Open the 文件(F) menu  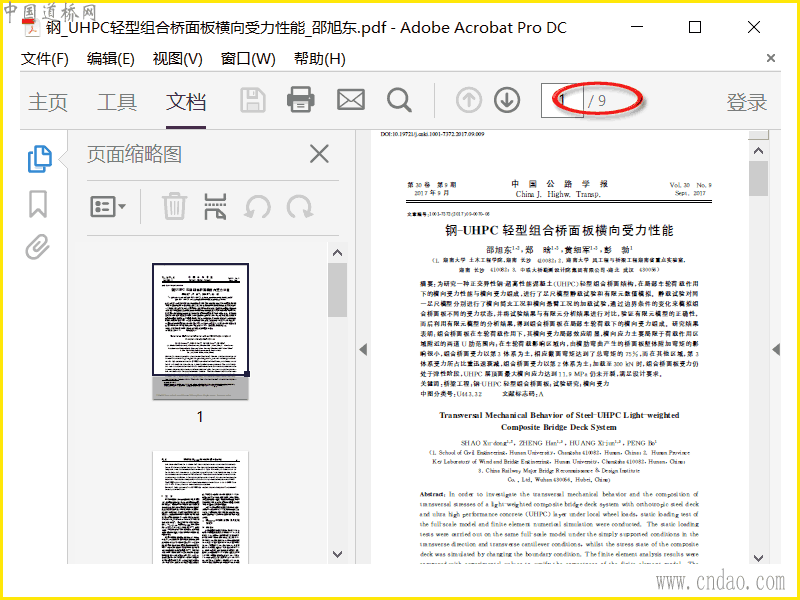click(x=44, y=59)
